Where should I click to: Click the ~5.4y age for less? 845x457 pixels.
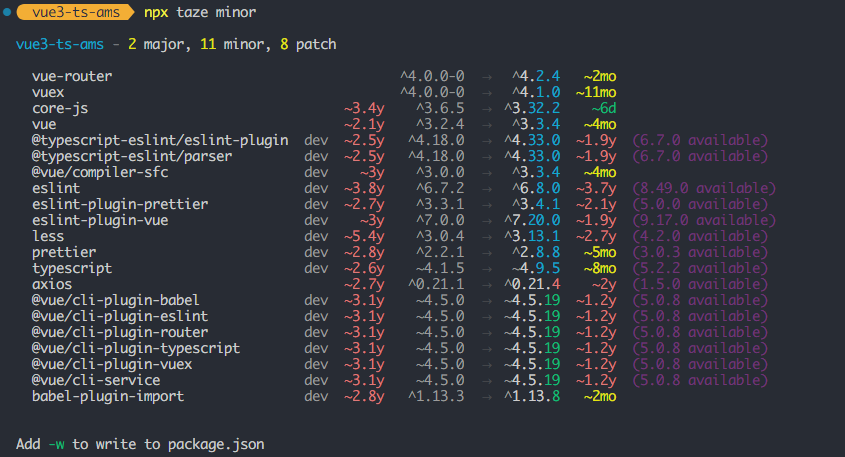[364, 236]
